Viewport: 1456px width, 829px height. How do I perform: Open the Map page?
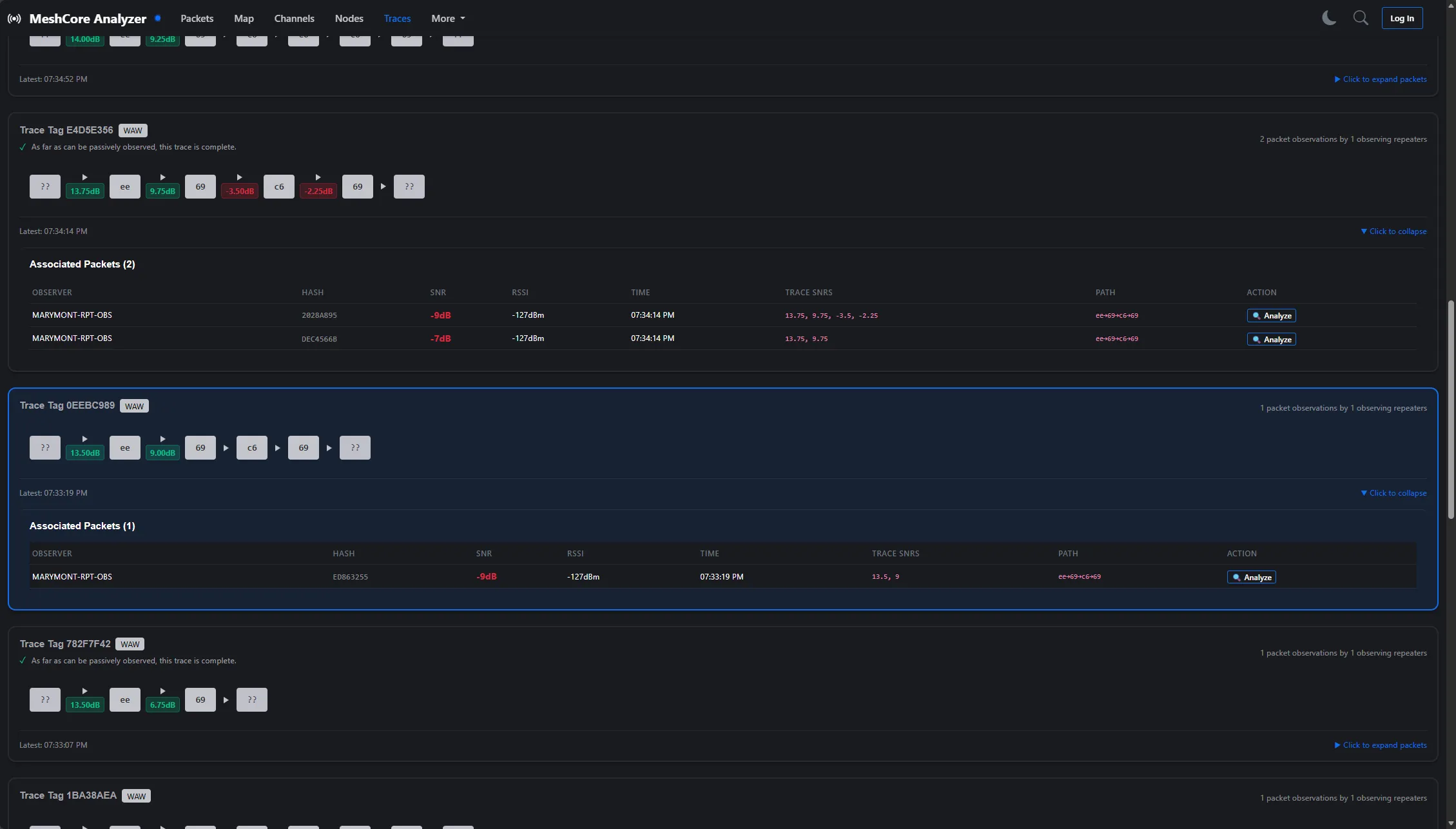(x=244, y=19)
